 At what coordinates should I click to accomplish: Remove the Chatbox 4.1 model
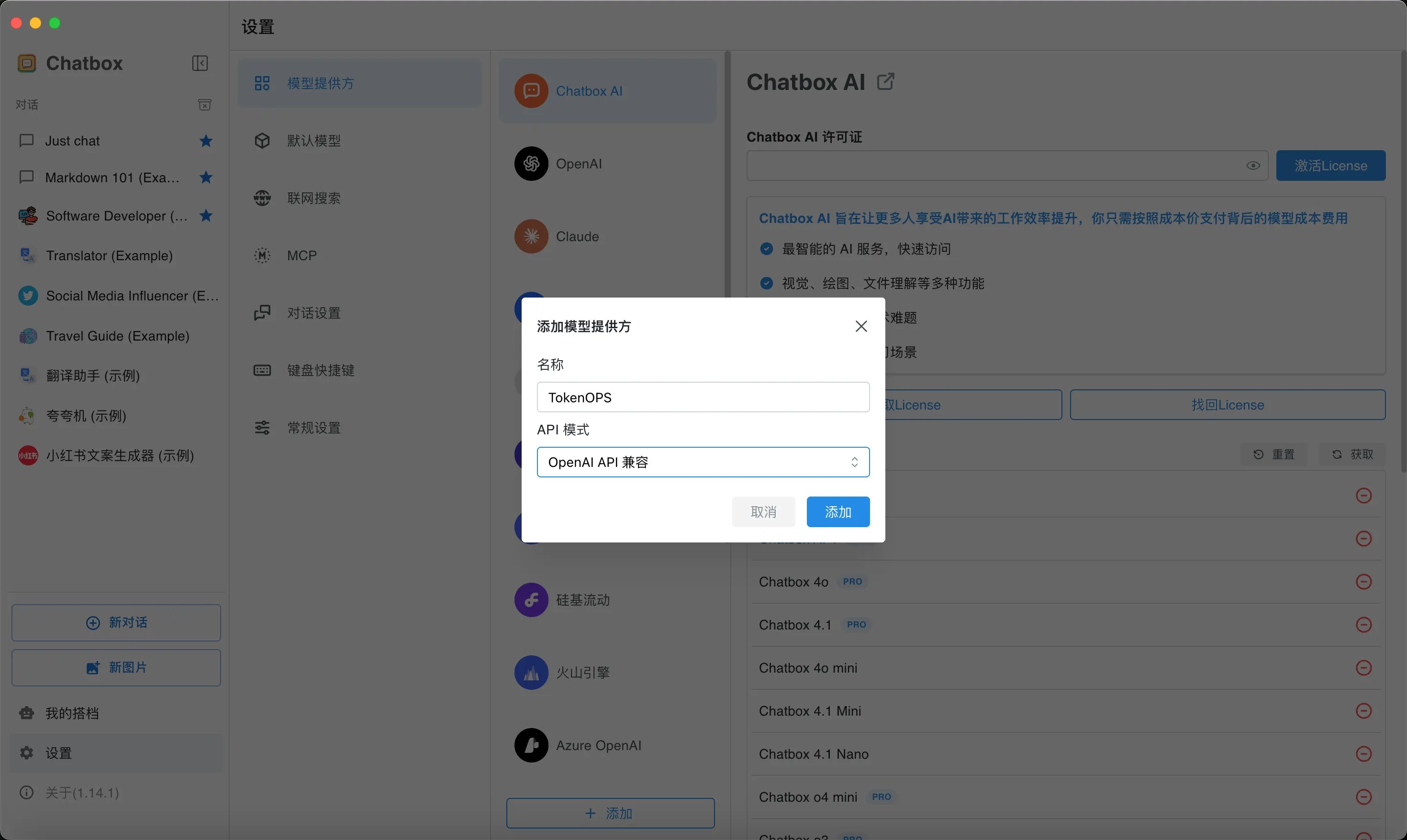pos(1363,624)
